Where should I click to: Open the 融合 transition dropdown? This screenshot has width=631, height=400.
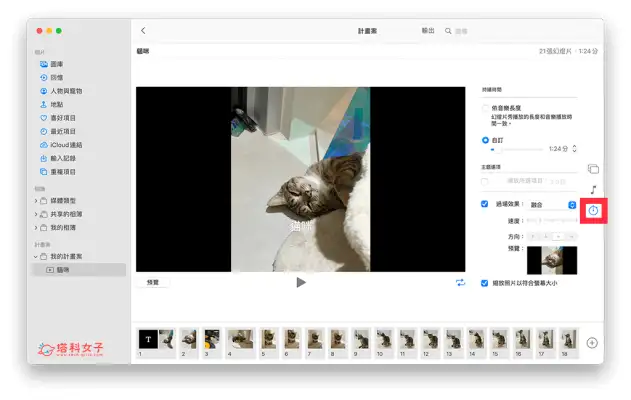coord(572,204)
